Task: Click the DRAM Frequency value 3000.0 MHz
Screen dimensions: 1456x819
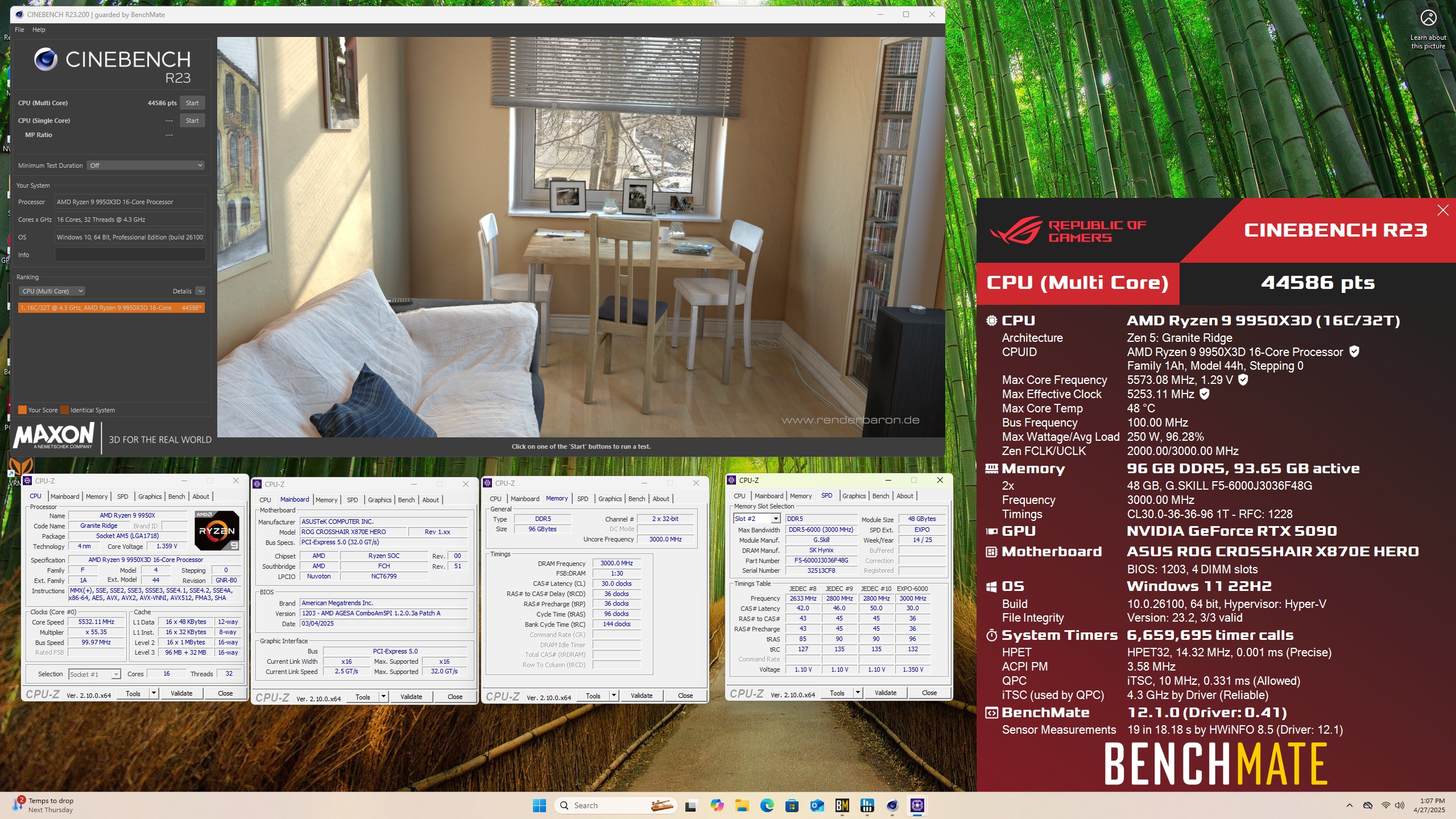Action: 617,564
